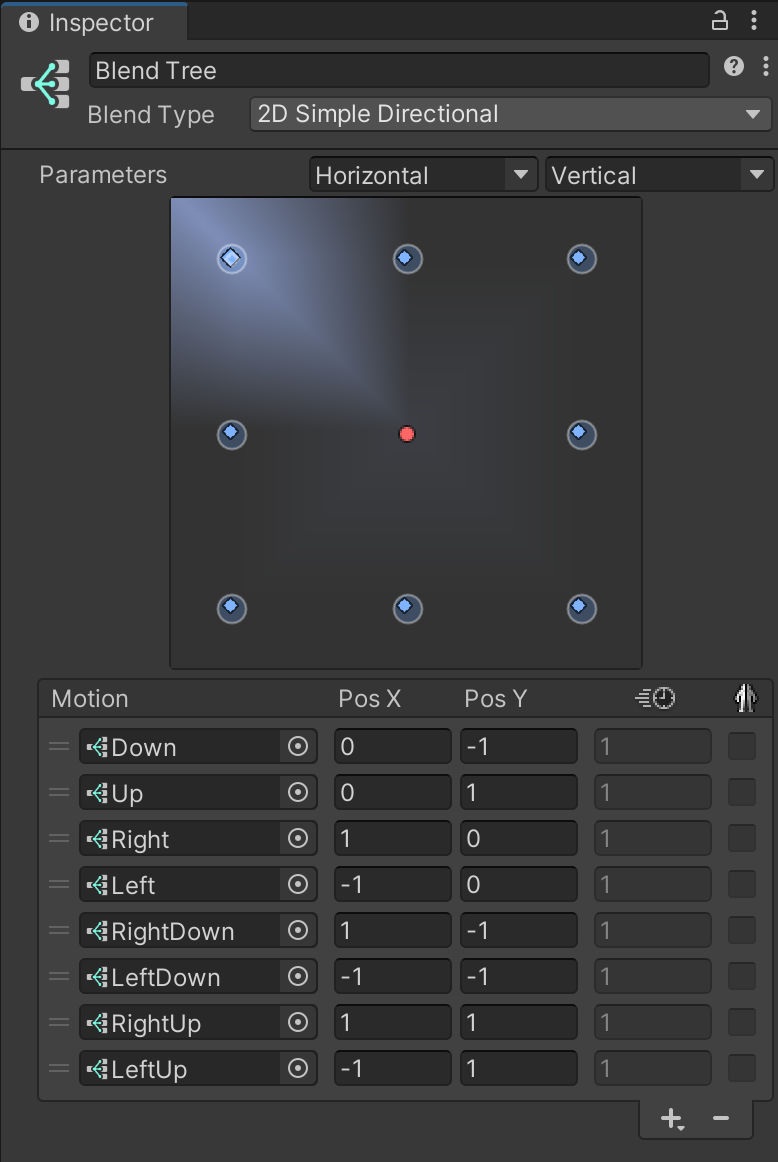This screenshot has height=1162, width=778.
Task: Open the Blend Type dropdown
Action: pyautogui.click(x=509, y=114)
